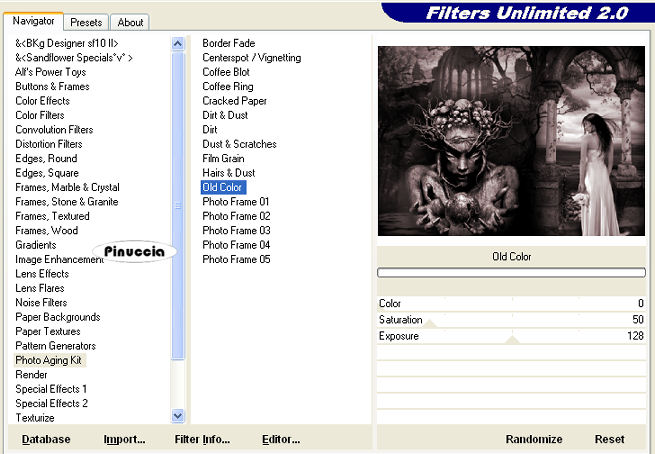Click the category list scroll down arrow
Image resolution: width=655 pixels, height=454 pixels.
point(178,416)
